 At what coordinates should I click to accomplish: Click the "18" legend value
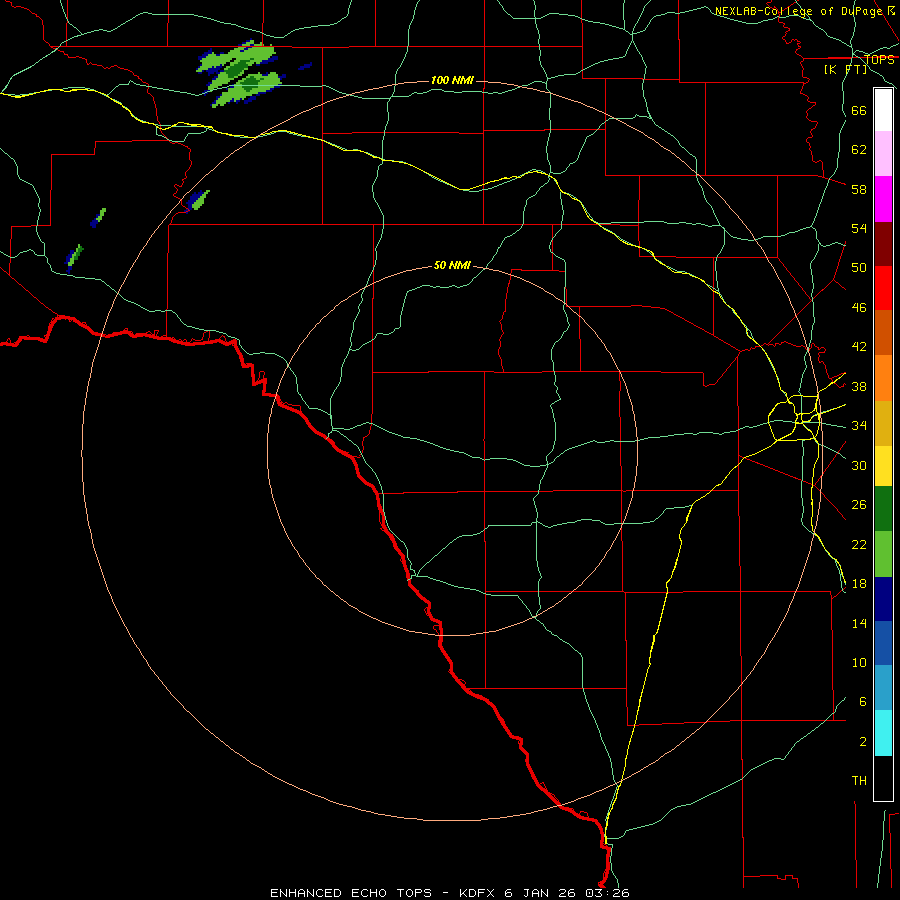(x=859, y=584)
